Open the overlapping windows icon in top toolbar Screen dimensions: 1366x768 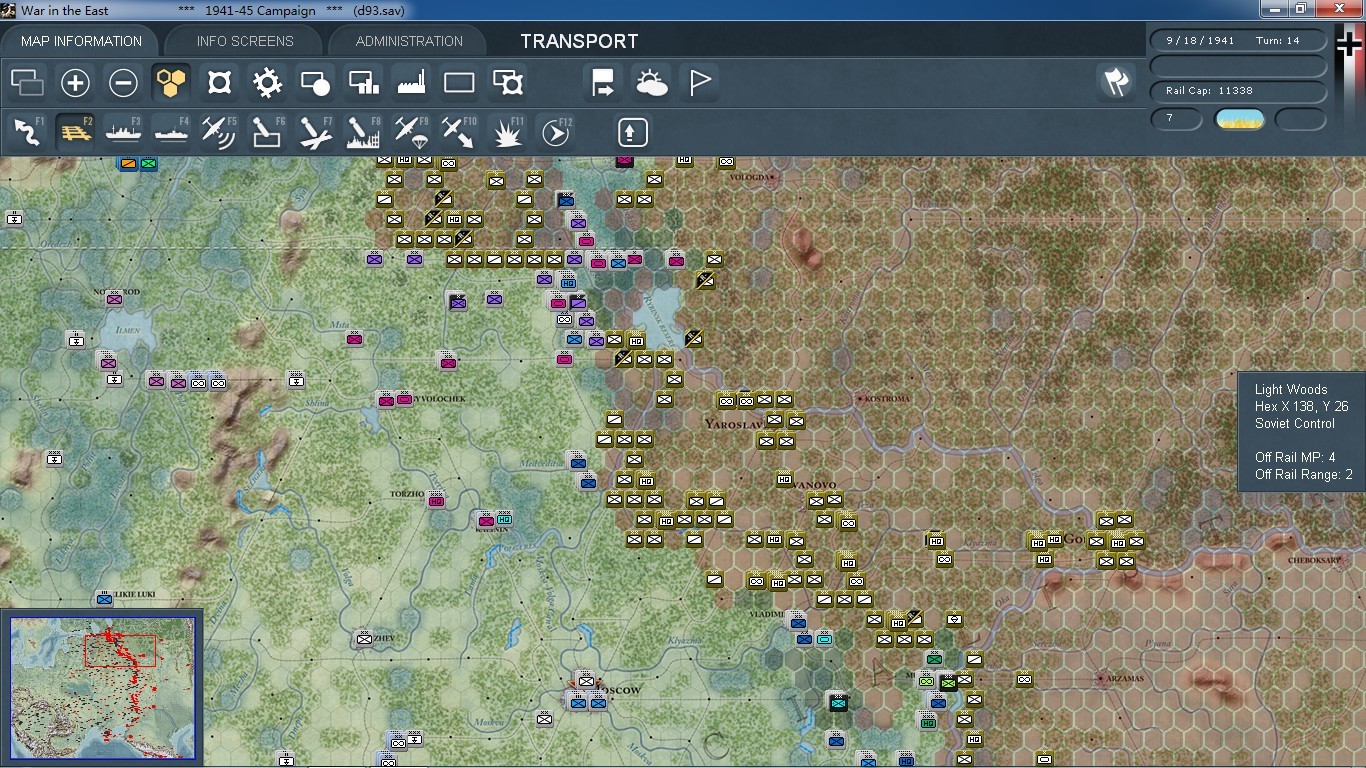click(27, 83)
